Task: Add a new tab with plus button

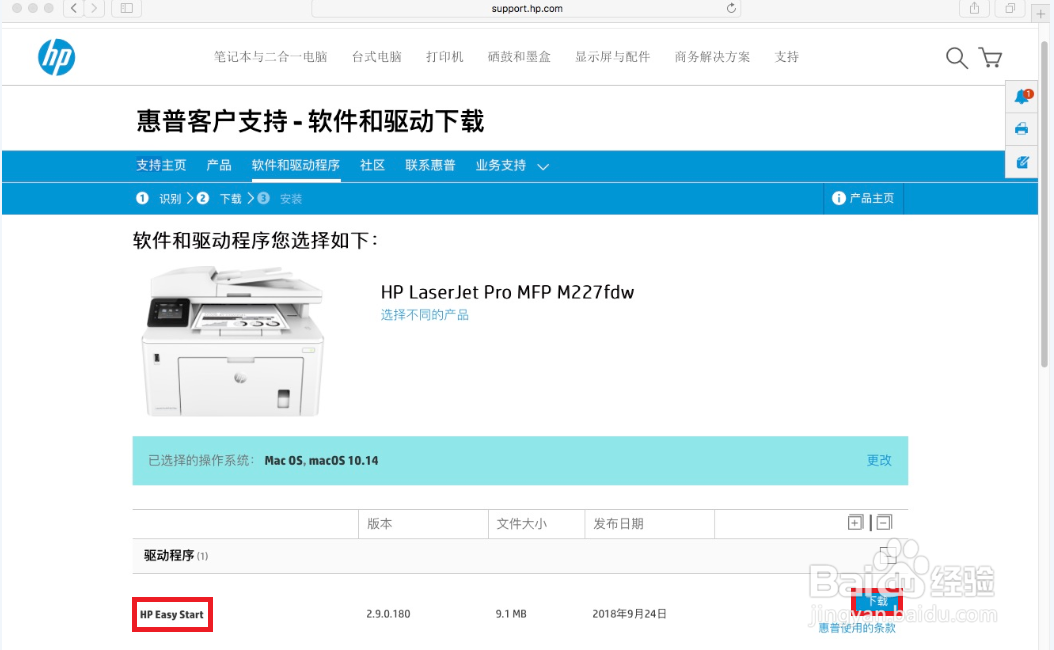Action: pos(1041,13)
